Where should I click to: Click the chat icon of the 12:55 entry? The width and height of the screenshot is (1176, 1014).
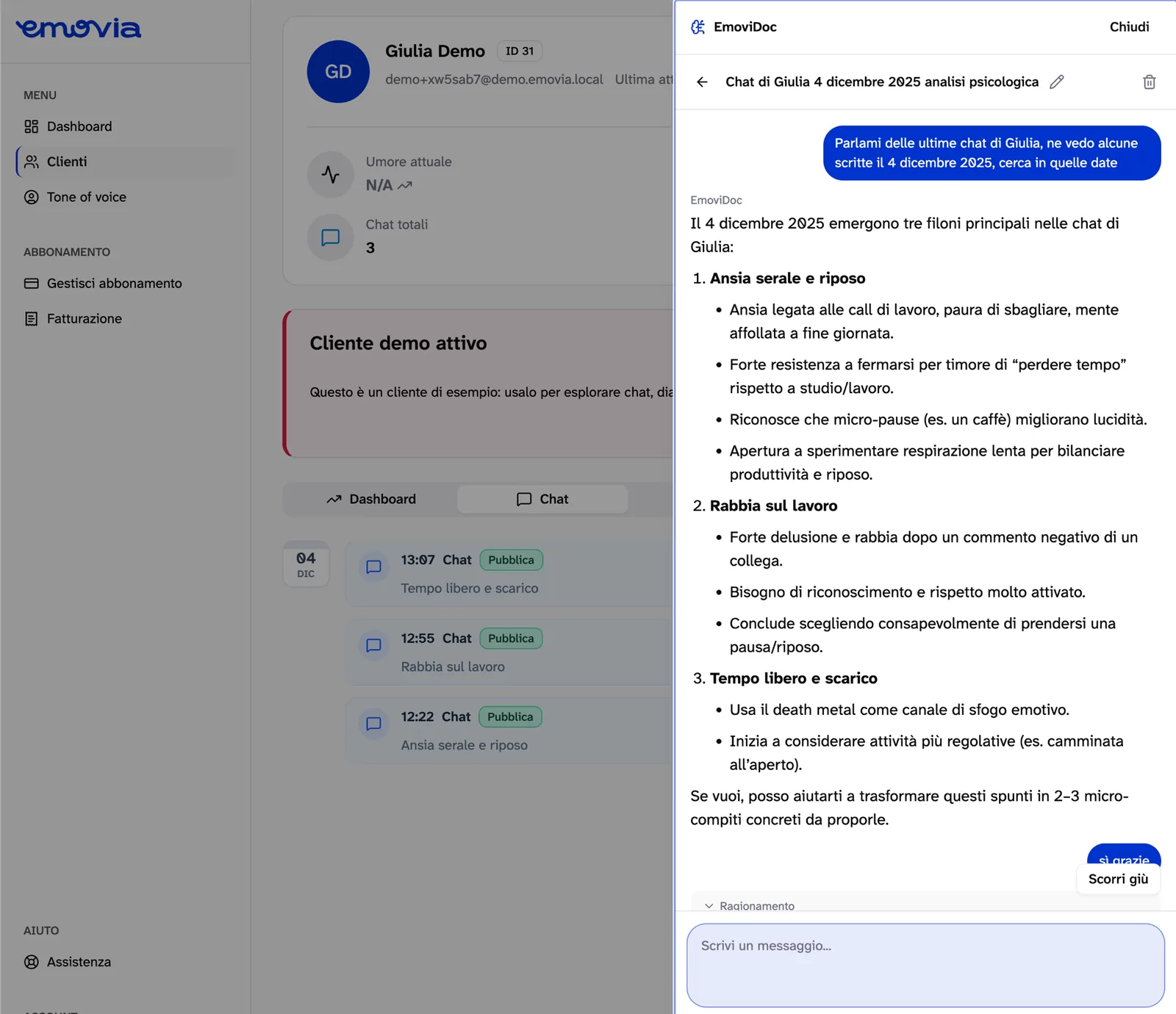[373, 645]
